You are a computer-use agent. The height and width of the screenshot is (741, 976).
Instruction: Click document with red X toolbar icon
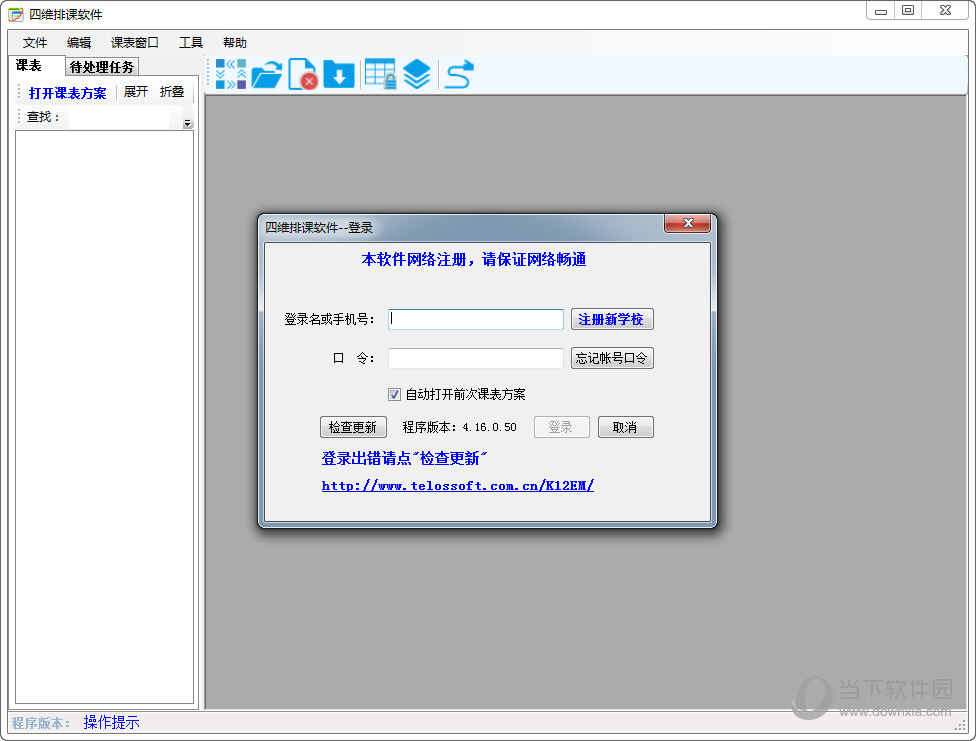303,75
